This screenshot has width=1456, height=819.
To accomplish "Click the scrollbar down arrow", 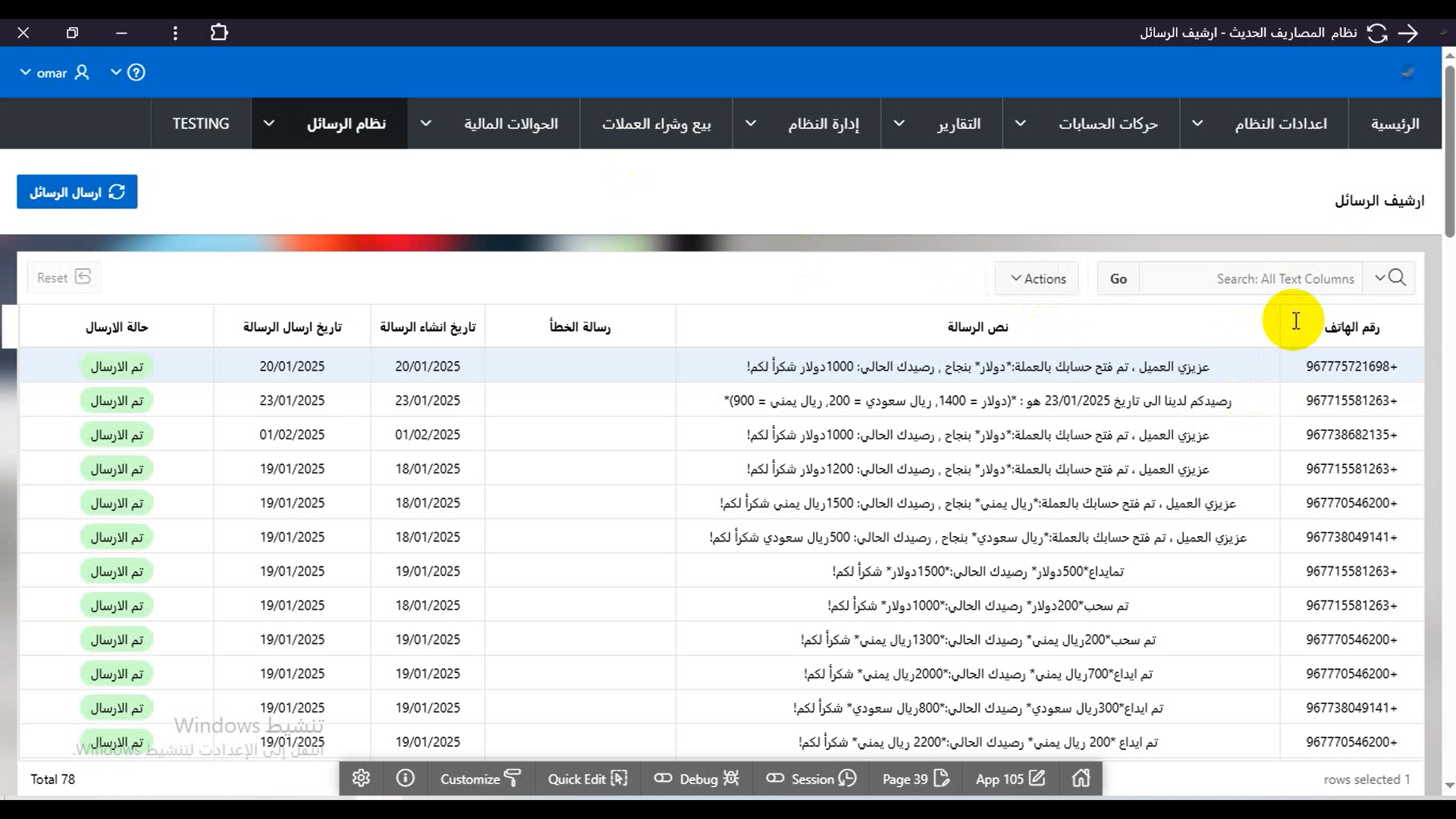I will [x=1449, y=786].
